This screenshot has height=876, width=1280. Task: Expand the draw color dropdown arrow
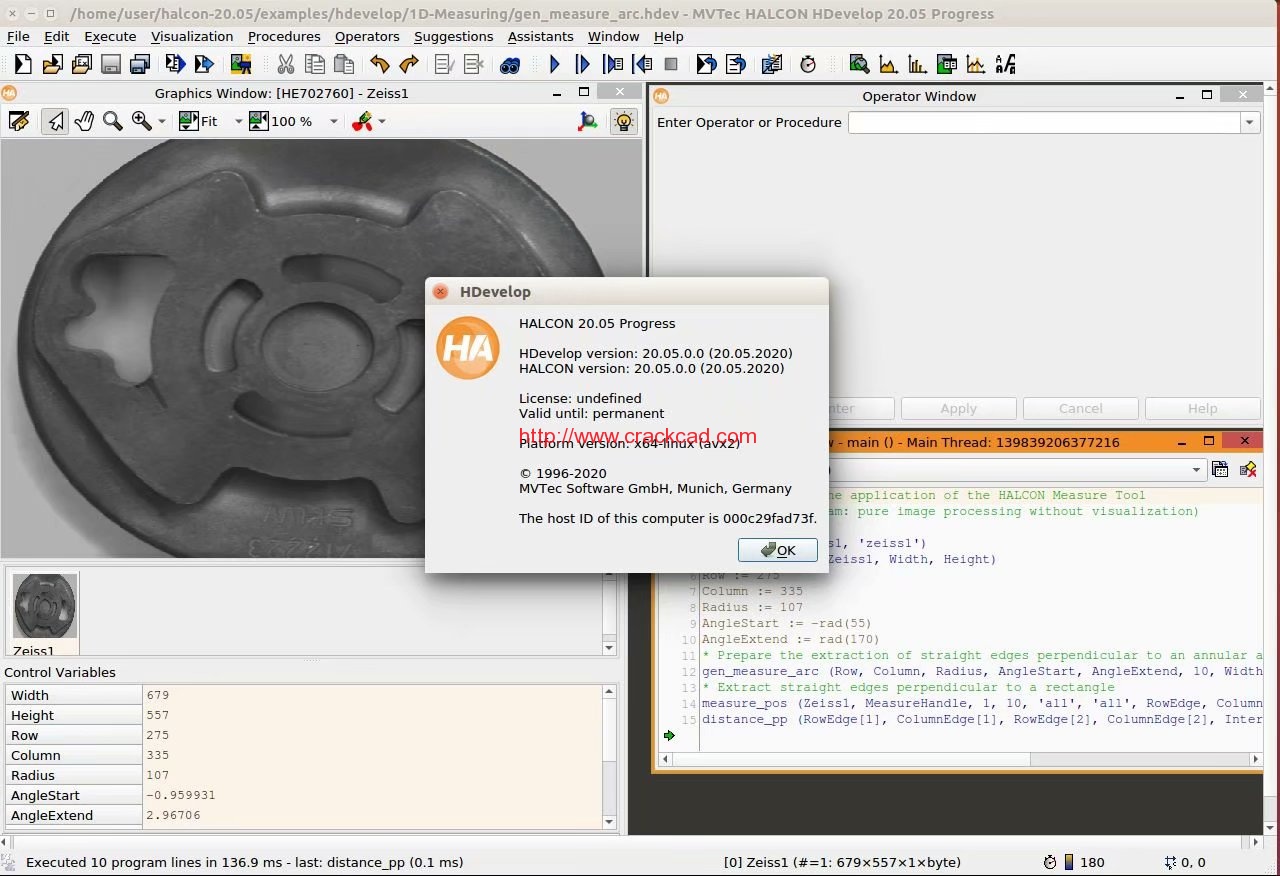pos(381,121)
